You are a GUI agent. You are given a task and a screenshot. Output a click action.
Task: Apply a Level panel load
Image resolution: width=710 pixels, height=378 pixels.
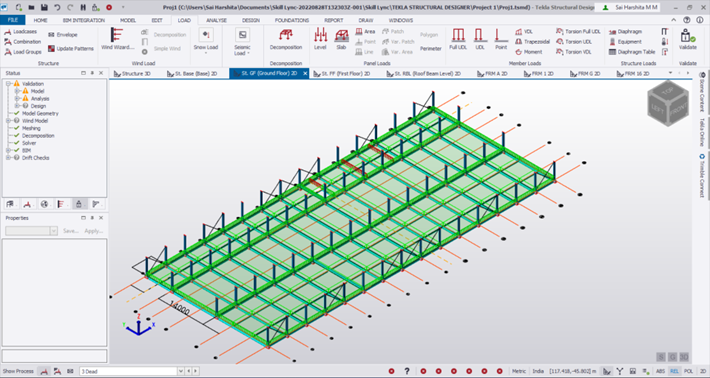[x=320, y=39]
